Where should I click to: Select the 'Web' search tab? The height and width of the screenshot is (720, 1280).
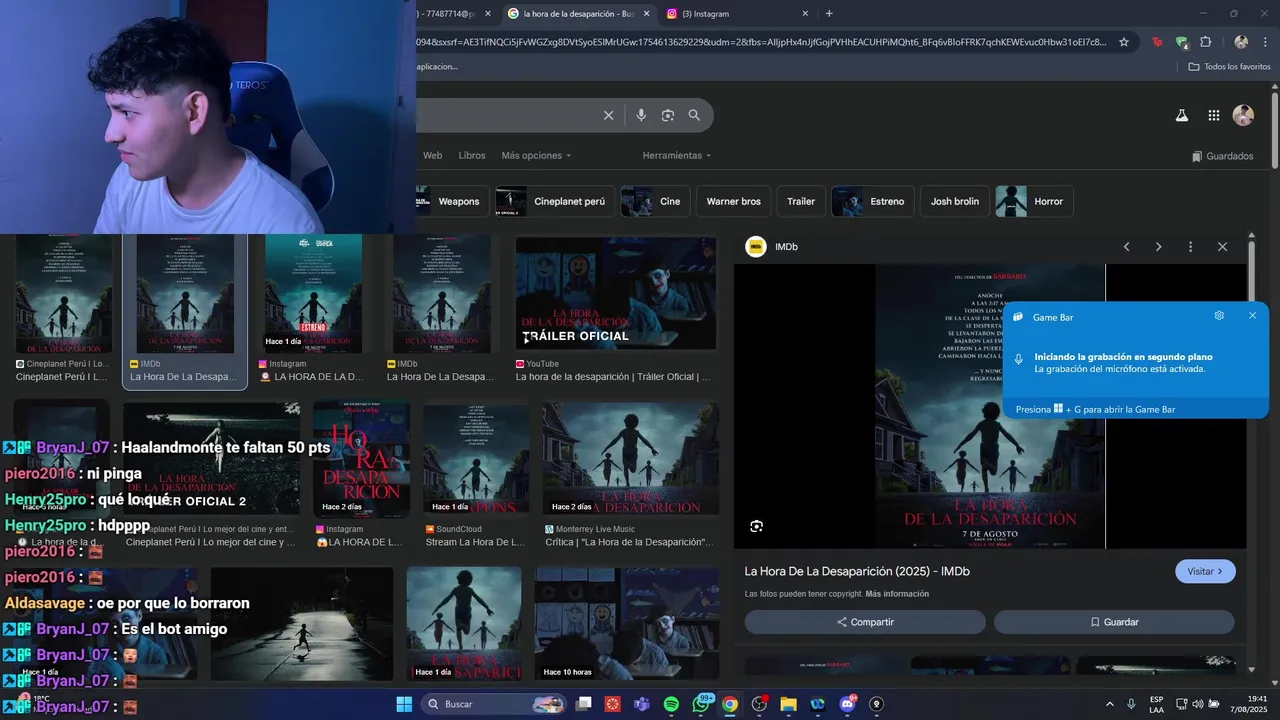(432, 156)
